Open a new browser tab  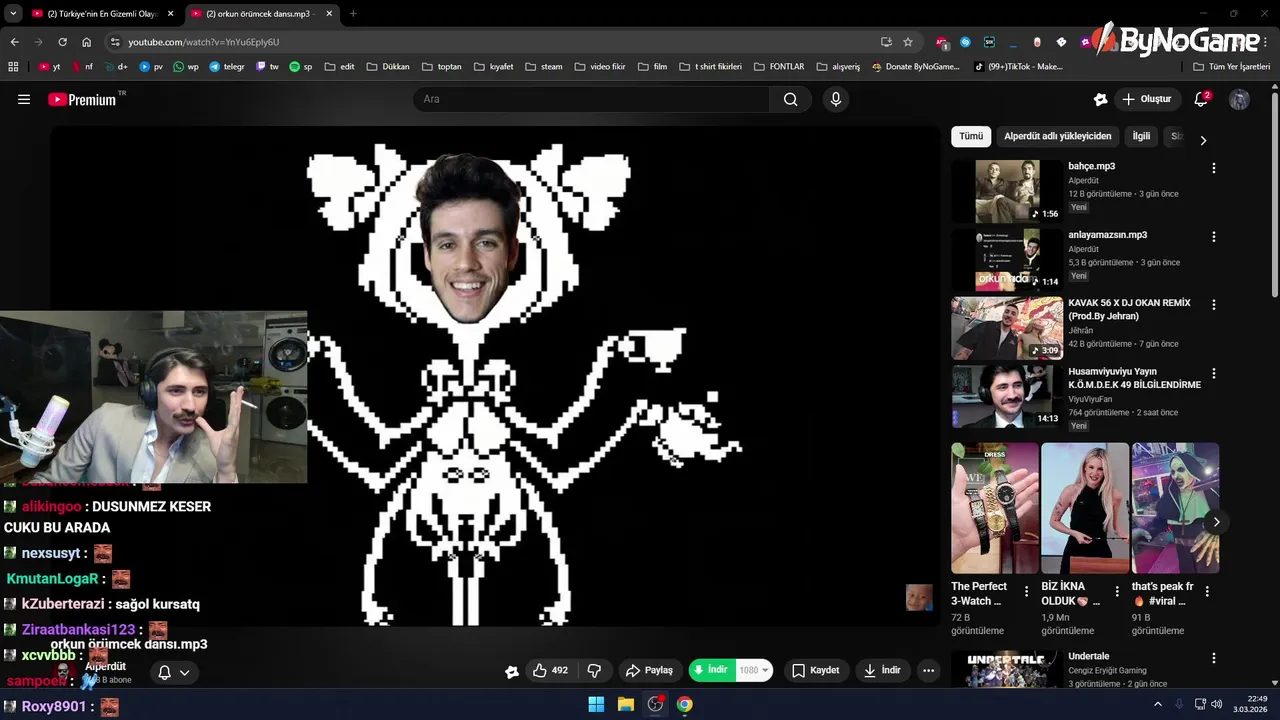pos(353,14)
